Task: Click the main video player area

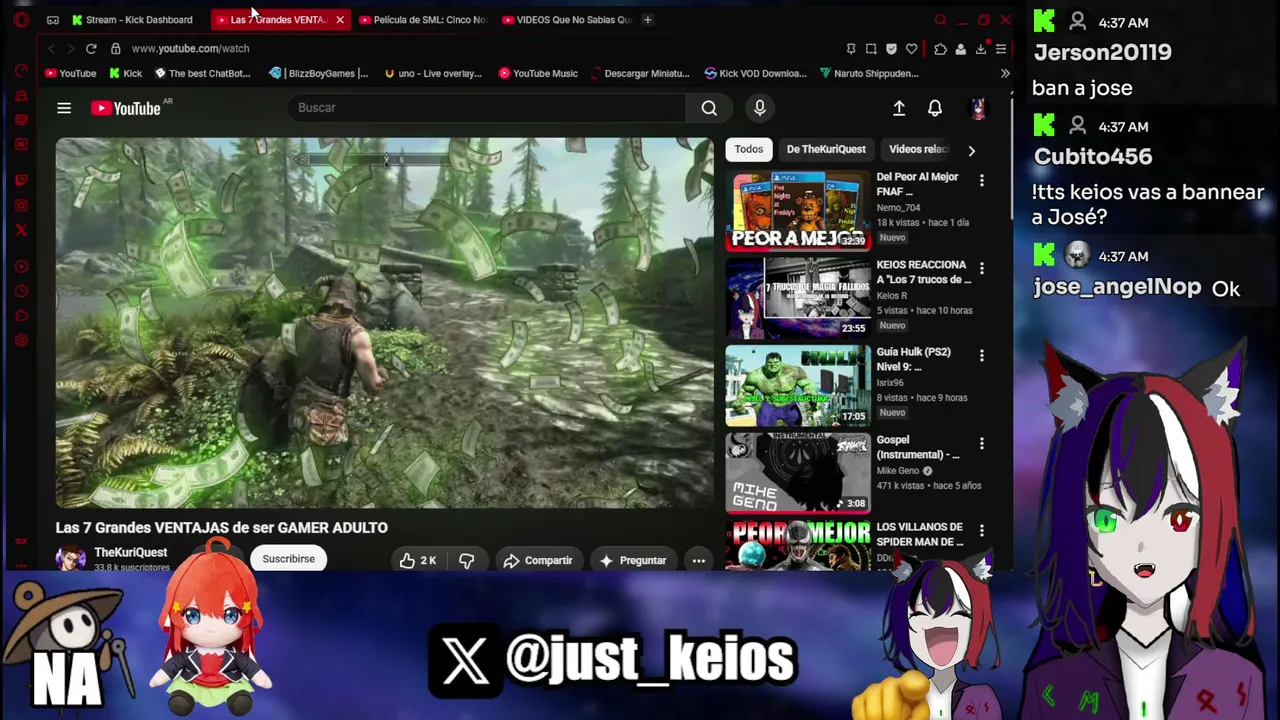Action: [x=385, y=323]
